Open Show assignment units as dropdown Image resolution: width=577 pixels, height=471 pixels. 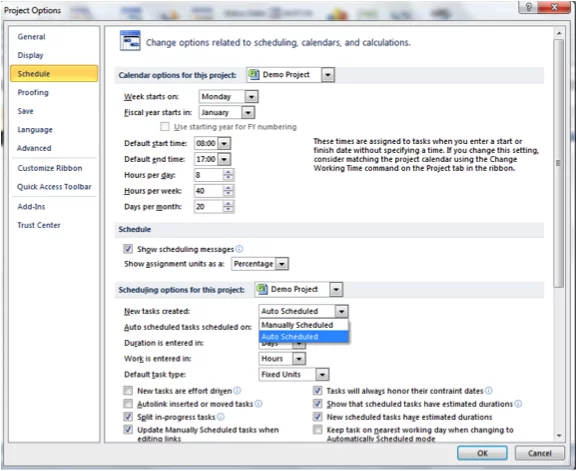click(282, 264)
